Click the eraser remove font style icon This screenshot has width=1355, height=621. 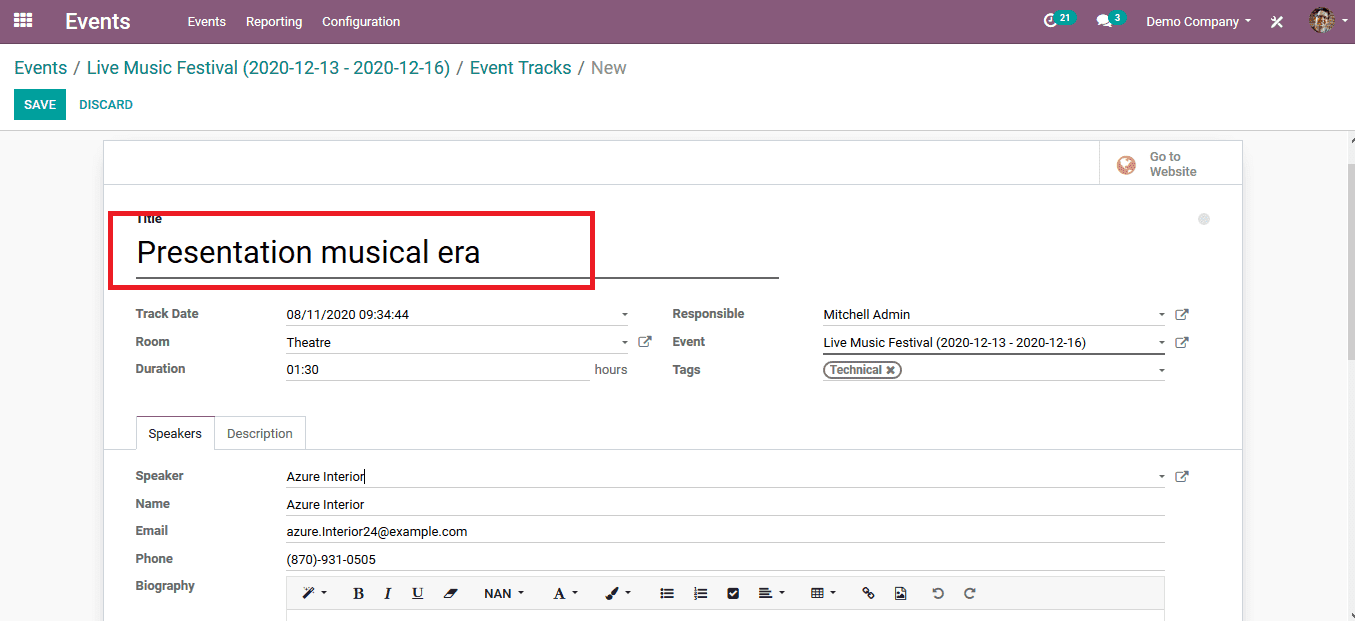tap(450, 593)
